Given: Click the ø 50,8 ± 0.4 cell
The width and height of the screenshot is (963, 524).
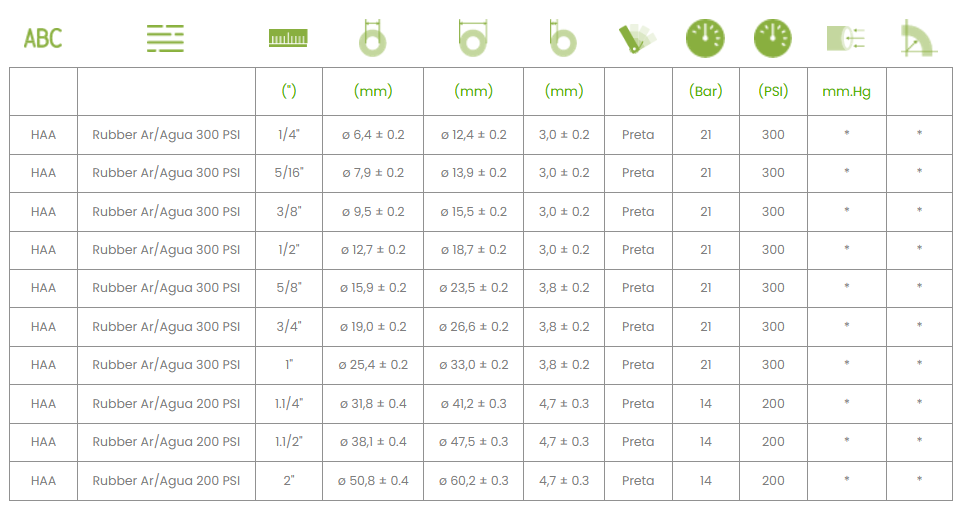Looking at the screenshot, I should click(373, 481).
